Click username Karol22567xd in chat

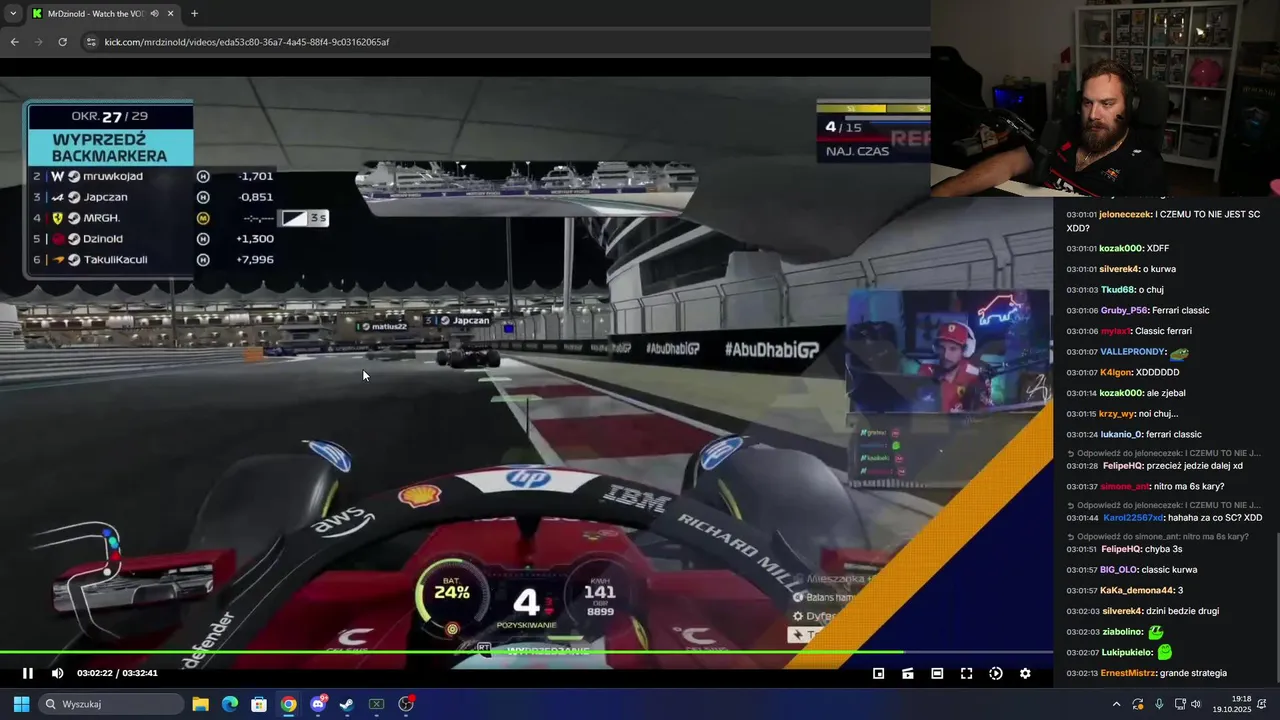1133,518
